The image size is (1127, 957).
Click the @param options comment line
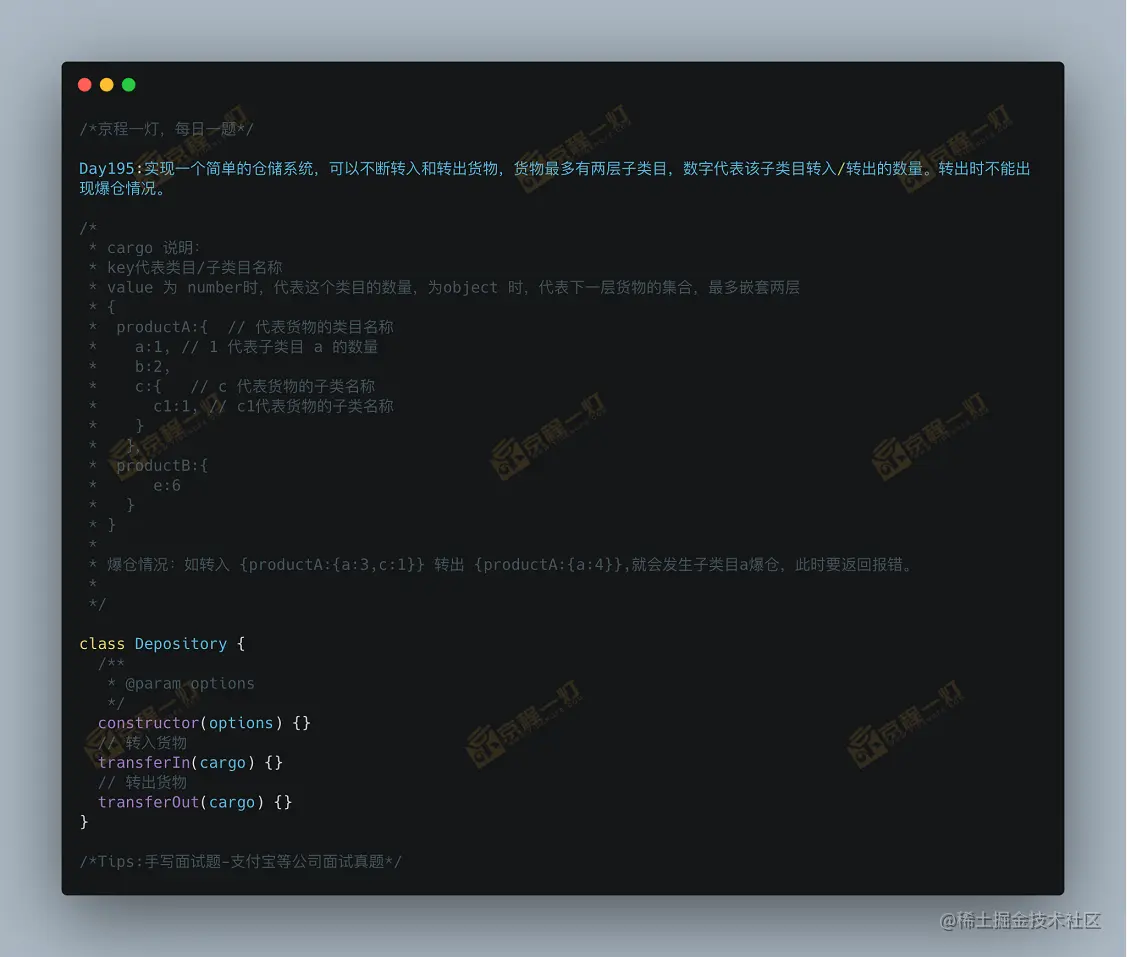[x=180, y=684]
